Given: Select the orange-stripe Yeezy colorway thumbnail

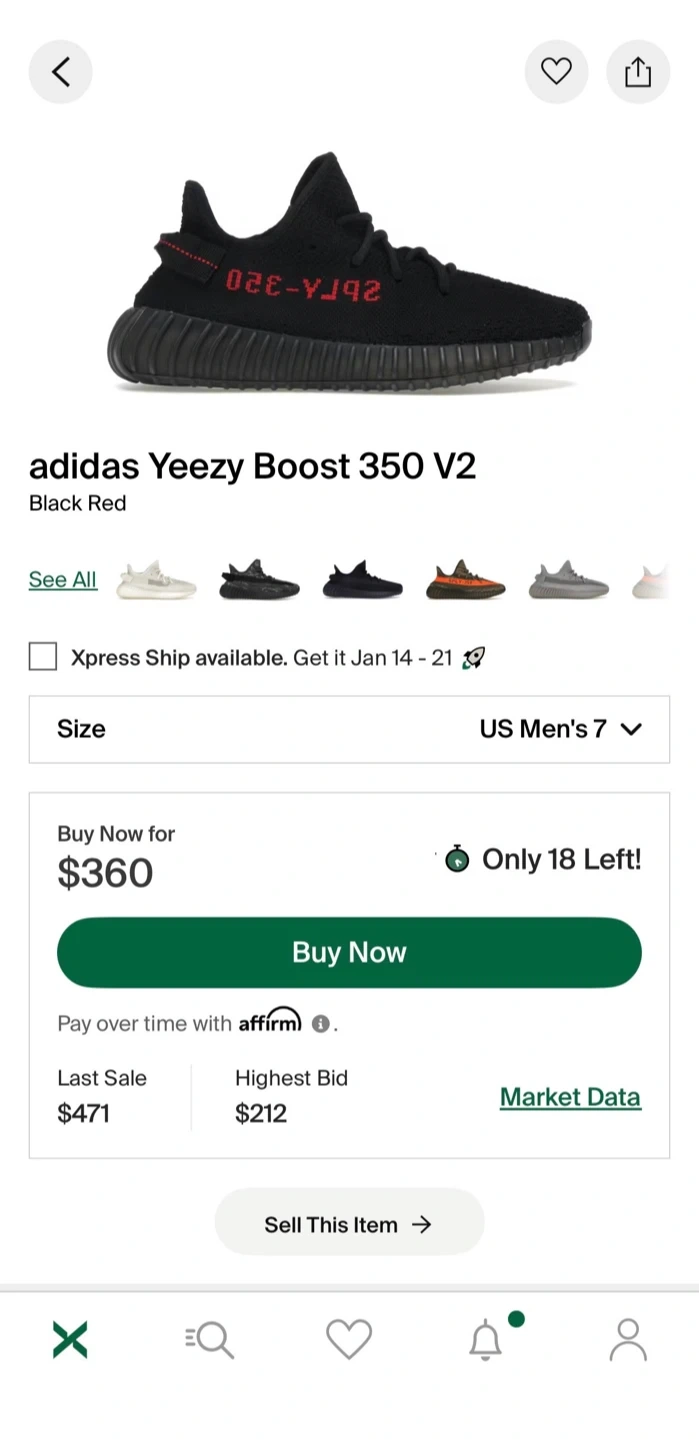Looking at the screenshot, I should (x=465, y=580).
